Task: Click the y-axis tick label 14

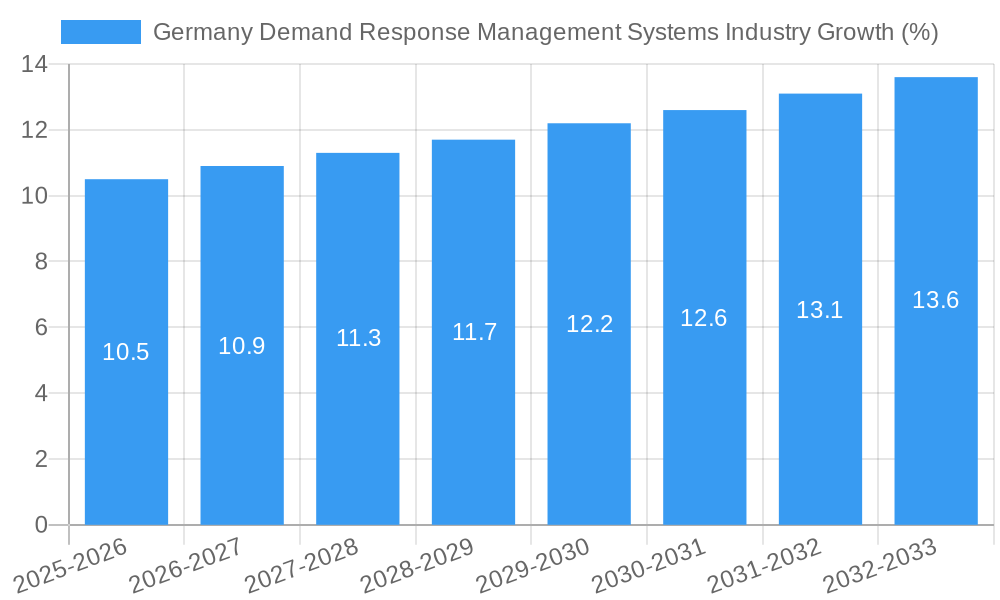Action: 34,64
